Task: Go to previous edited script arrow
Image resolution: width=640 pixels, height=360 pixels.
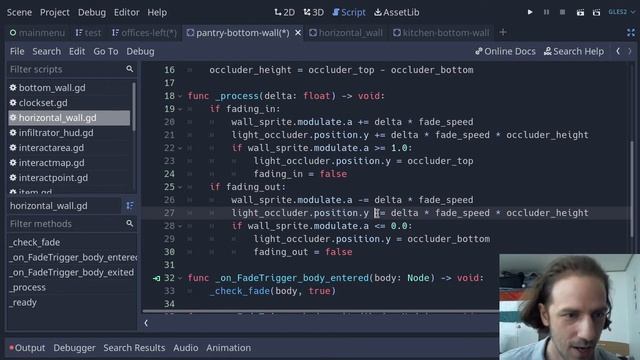Action: pos(618,51)
